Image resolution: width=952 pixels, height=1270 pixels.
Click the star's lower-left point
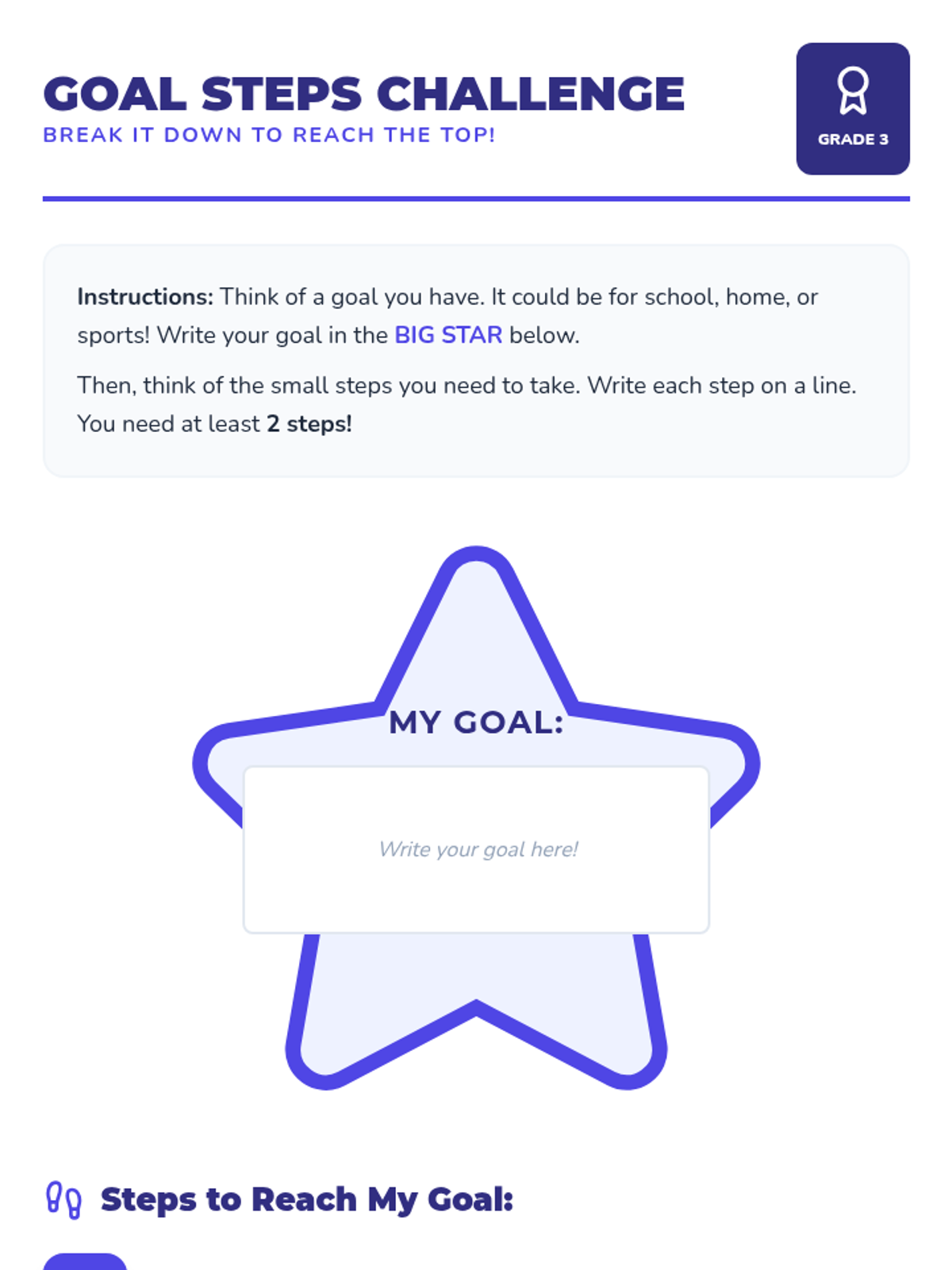[x=317, y=1064]
